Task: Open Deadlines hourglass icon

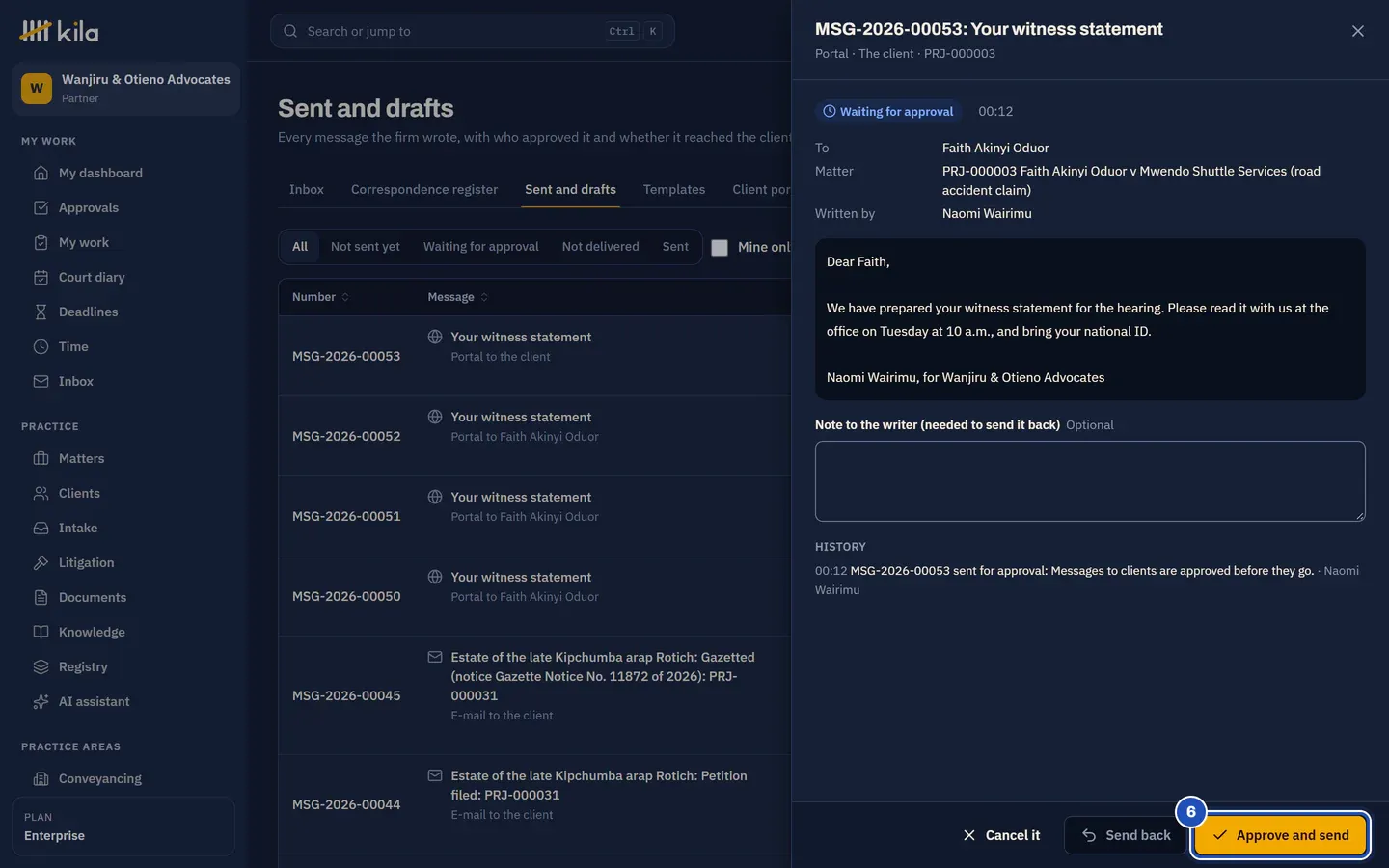Action: pos(41,312)
